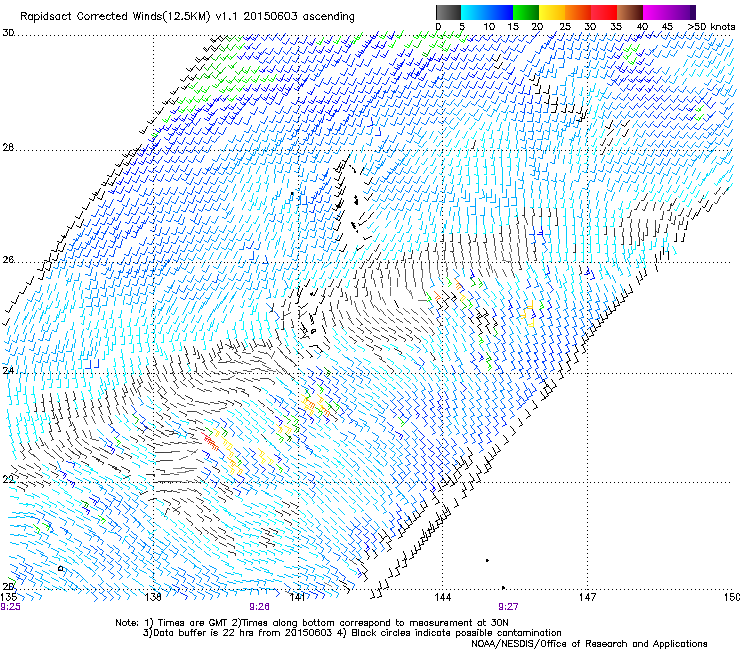Click the '>50 knots' legend label
This screenshot has height=650, width=740.
(x=711, y=27)
